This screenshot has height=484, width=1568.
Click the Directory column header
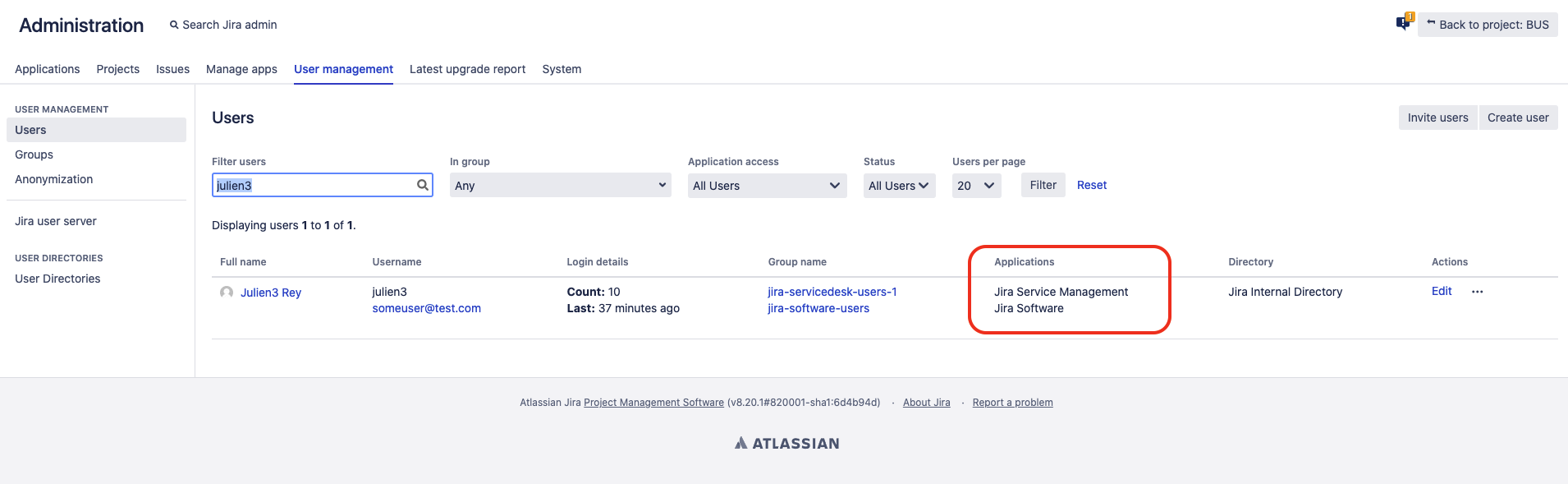1250,262
